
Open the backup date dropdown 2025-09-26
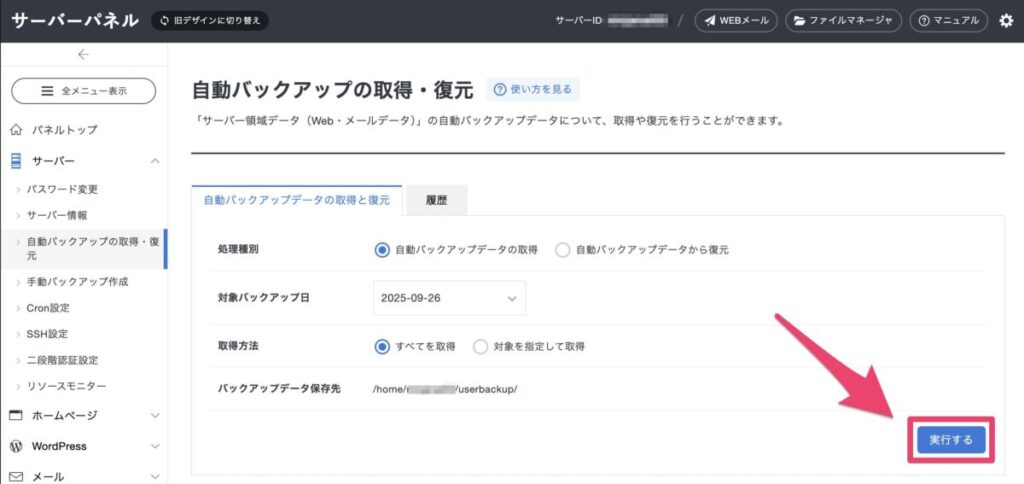449,298
